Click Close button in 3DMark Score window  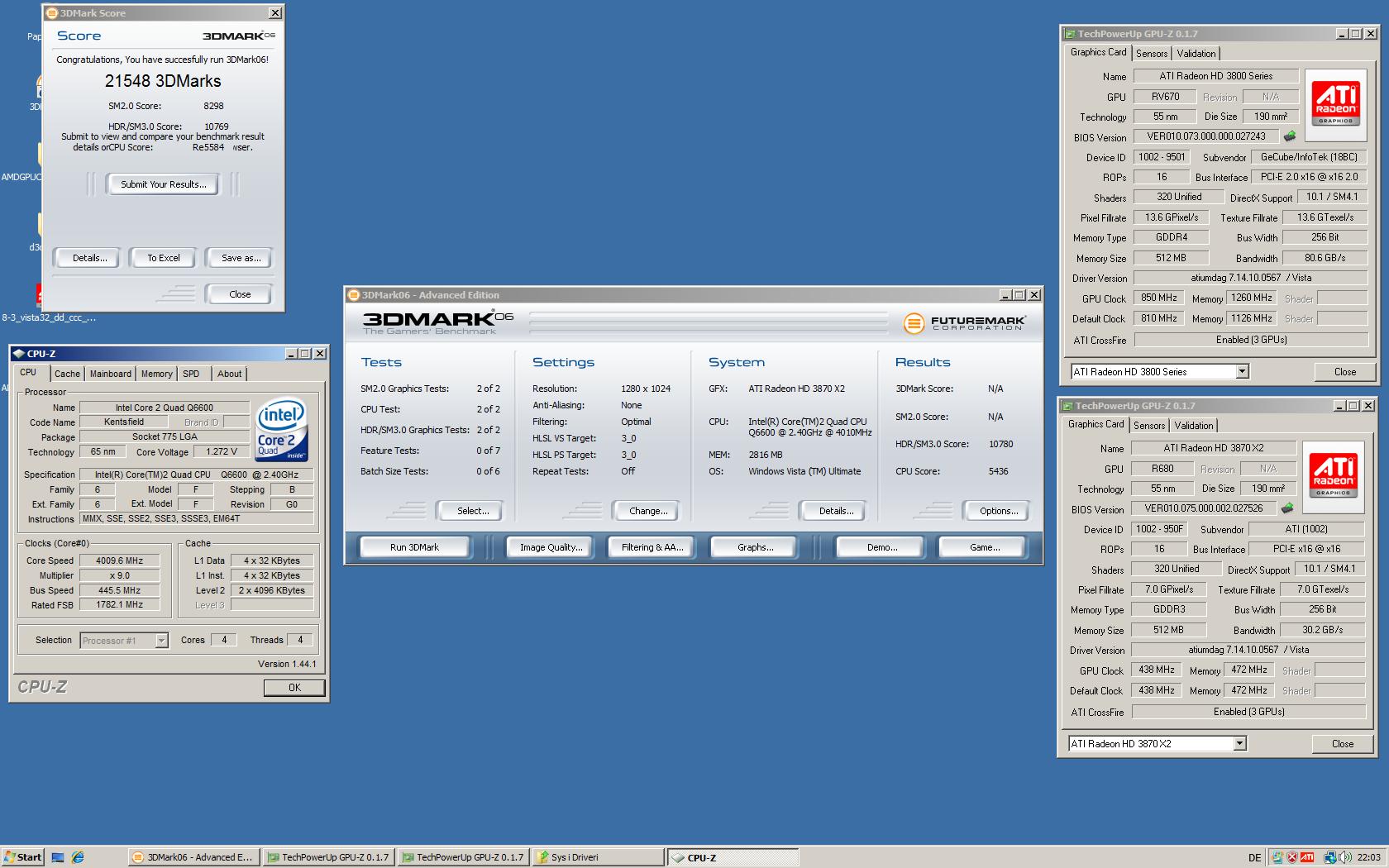point(240,294)
